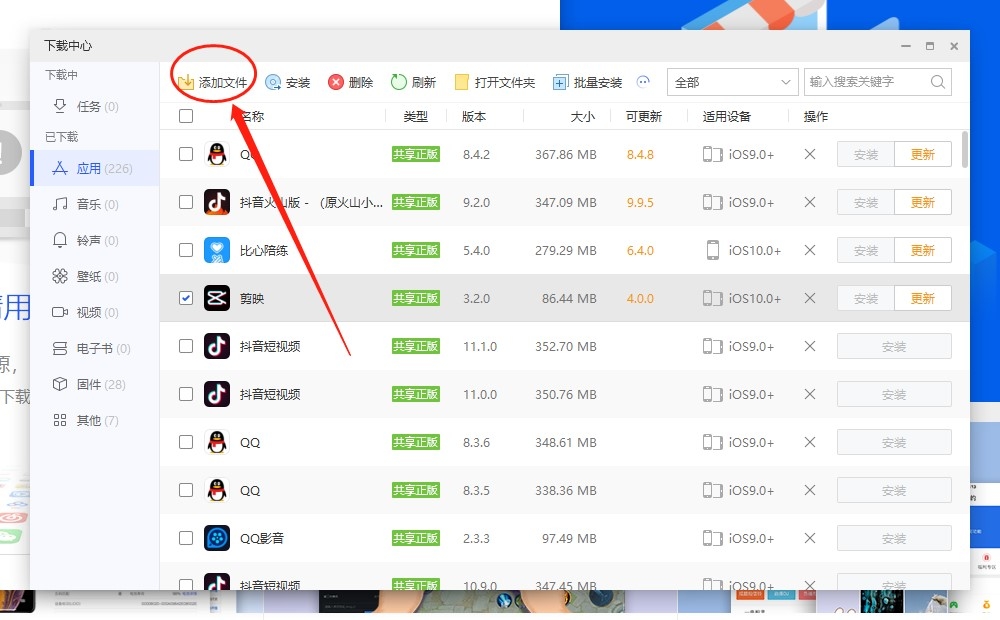Screen dimensions: 1000x620
Task: Open the 铃声 category
Action: click(94, 240)
